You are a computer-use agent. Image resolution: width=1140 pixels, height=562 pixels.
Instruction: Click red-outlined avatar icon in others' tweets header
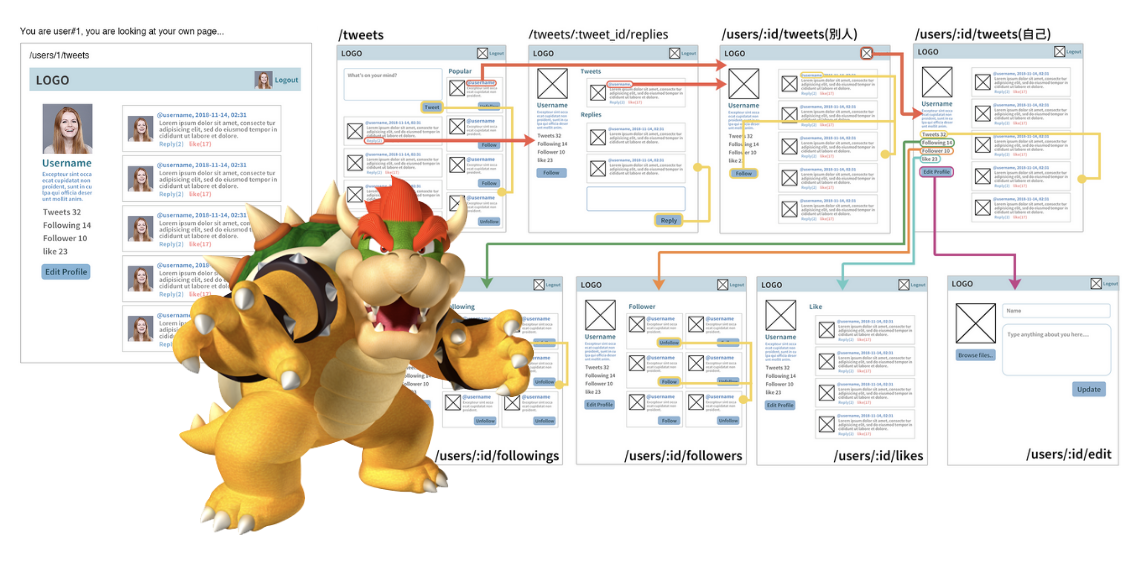click(x=867, y=53)
